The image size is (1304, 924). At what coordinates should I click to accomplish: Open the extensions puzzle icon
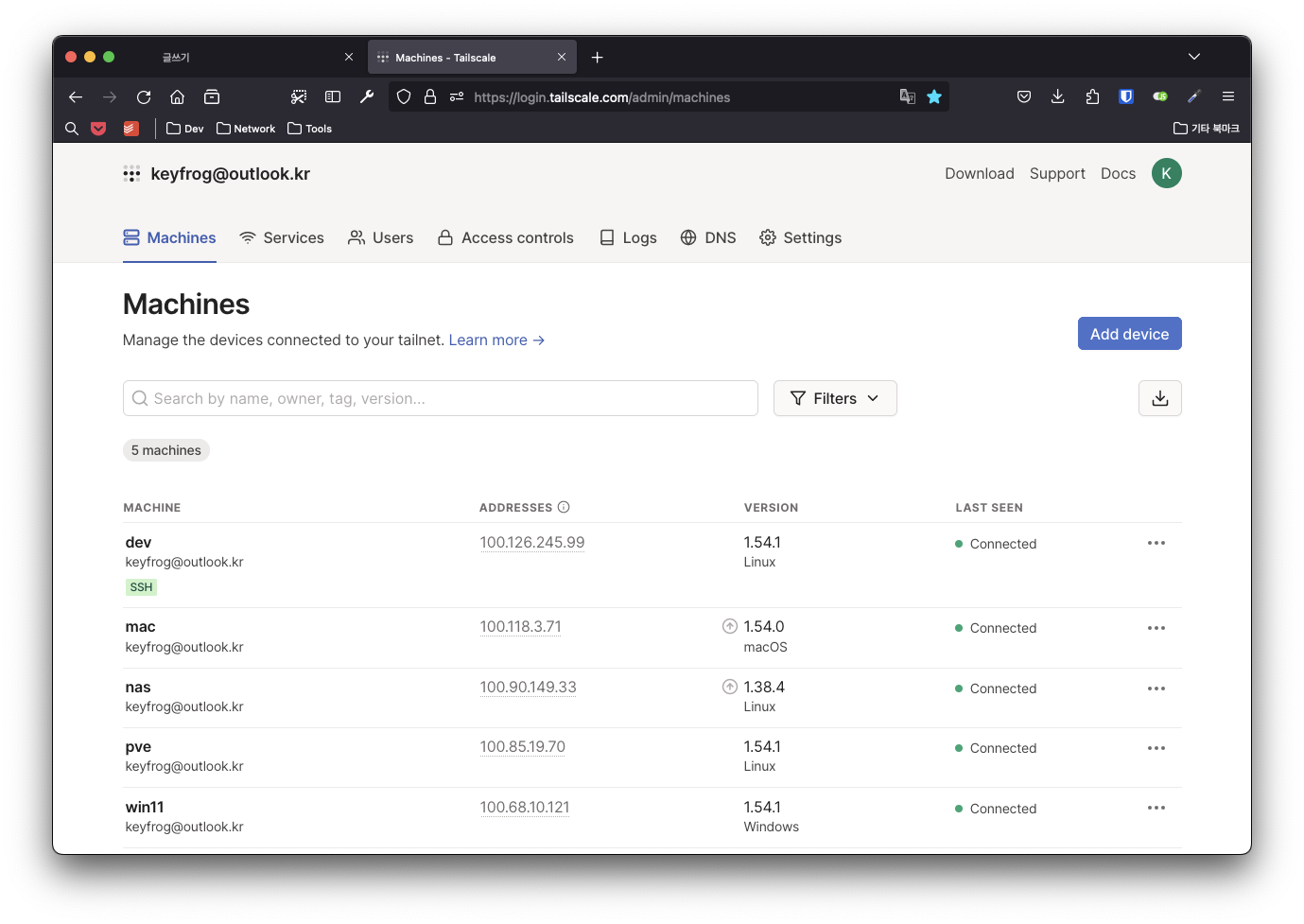(x=1092, y=96)
